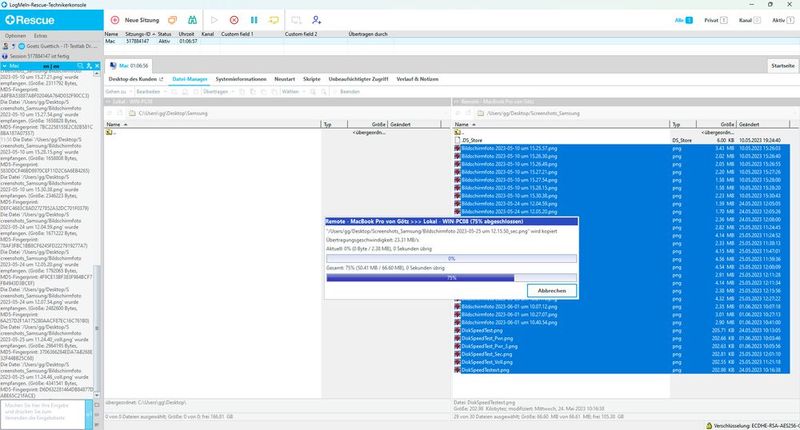Click the Abbrechen button in transfer dialog

click(551, 290)
